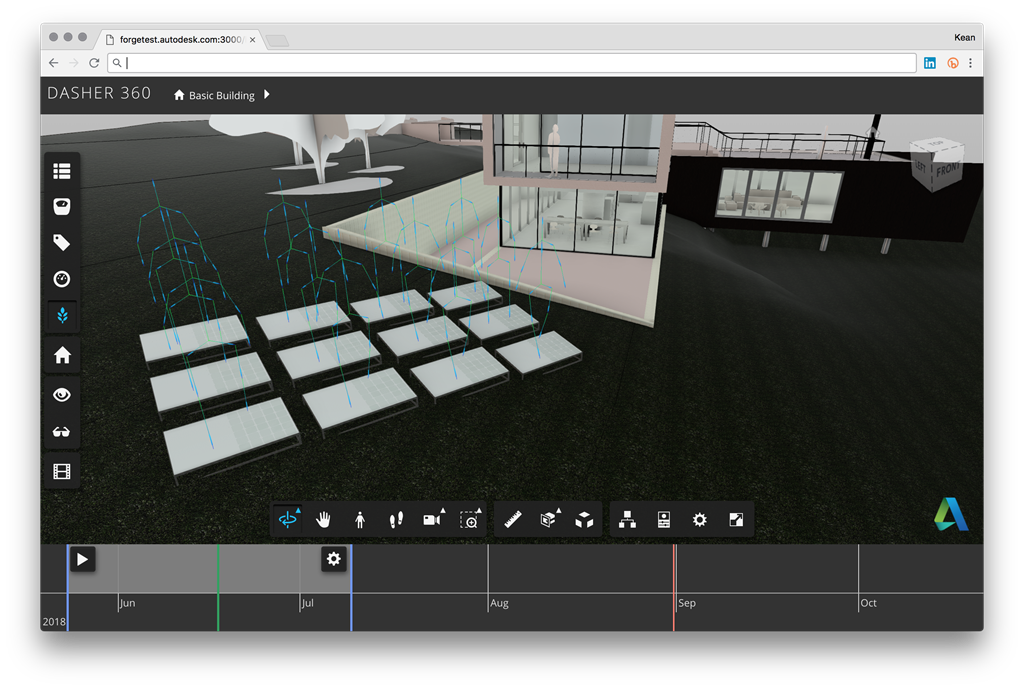Toggle the eye visibility icon in sidebar
The height and width of the screenshot is (689, 1024).
pos(62,395)
